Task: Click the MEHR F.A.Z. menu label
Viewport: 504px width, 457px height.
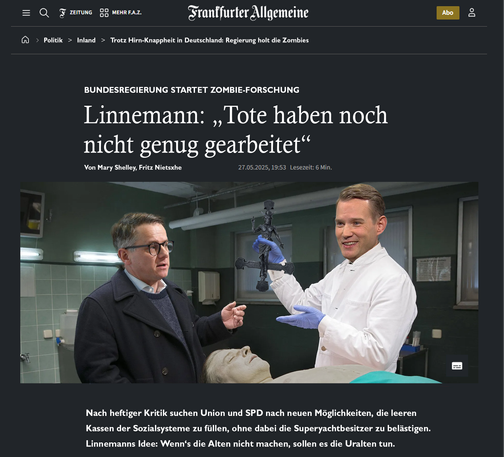Action: click(x=127, y=13)
